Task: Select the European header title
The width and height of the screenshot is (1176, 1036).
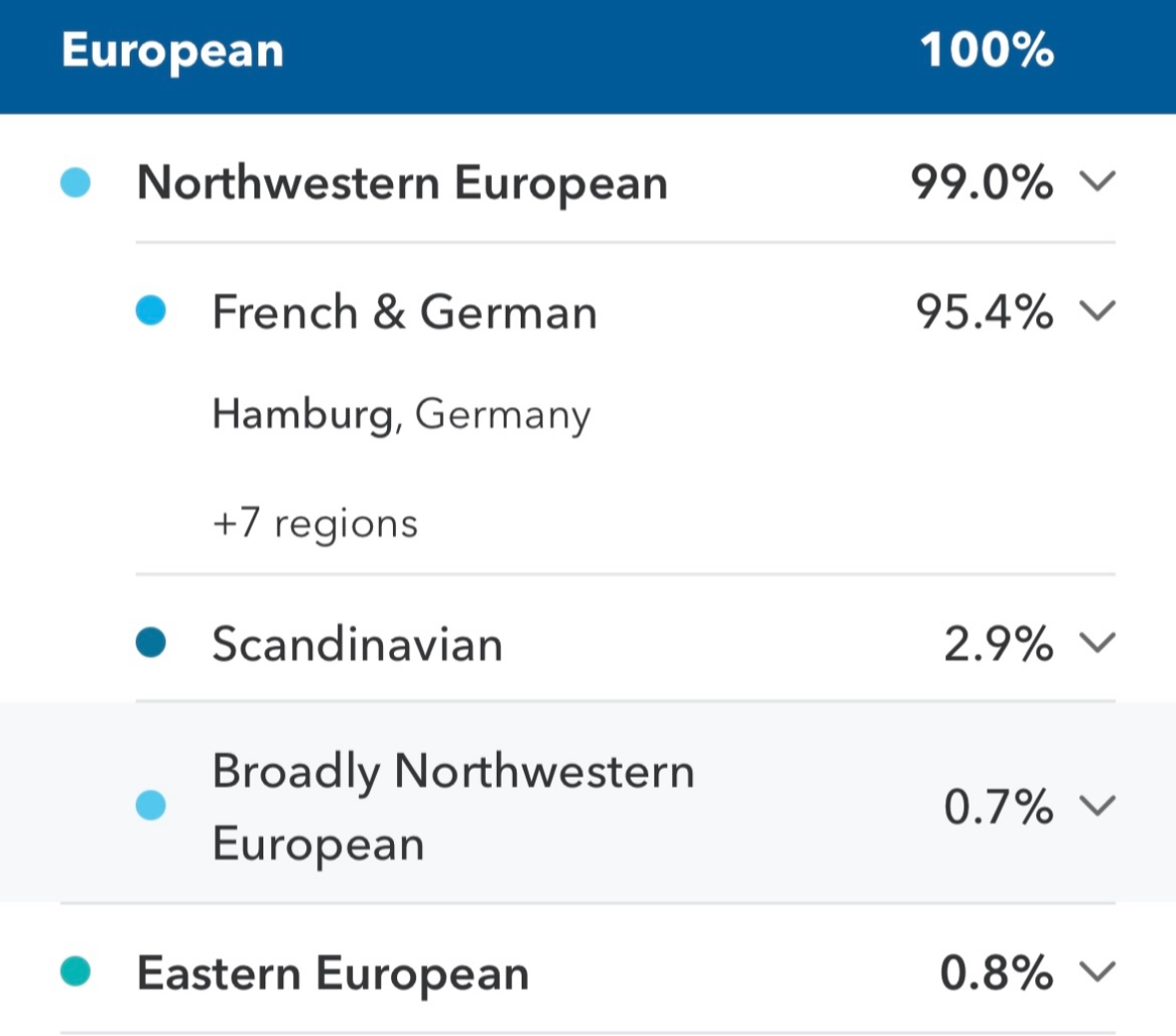Action: point(173,51)
